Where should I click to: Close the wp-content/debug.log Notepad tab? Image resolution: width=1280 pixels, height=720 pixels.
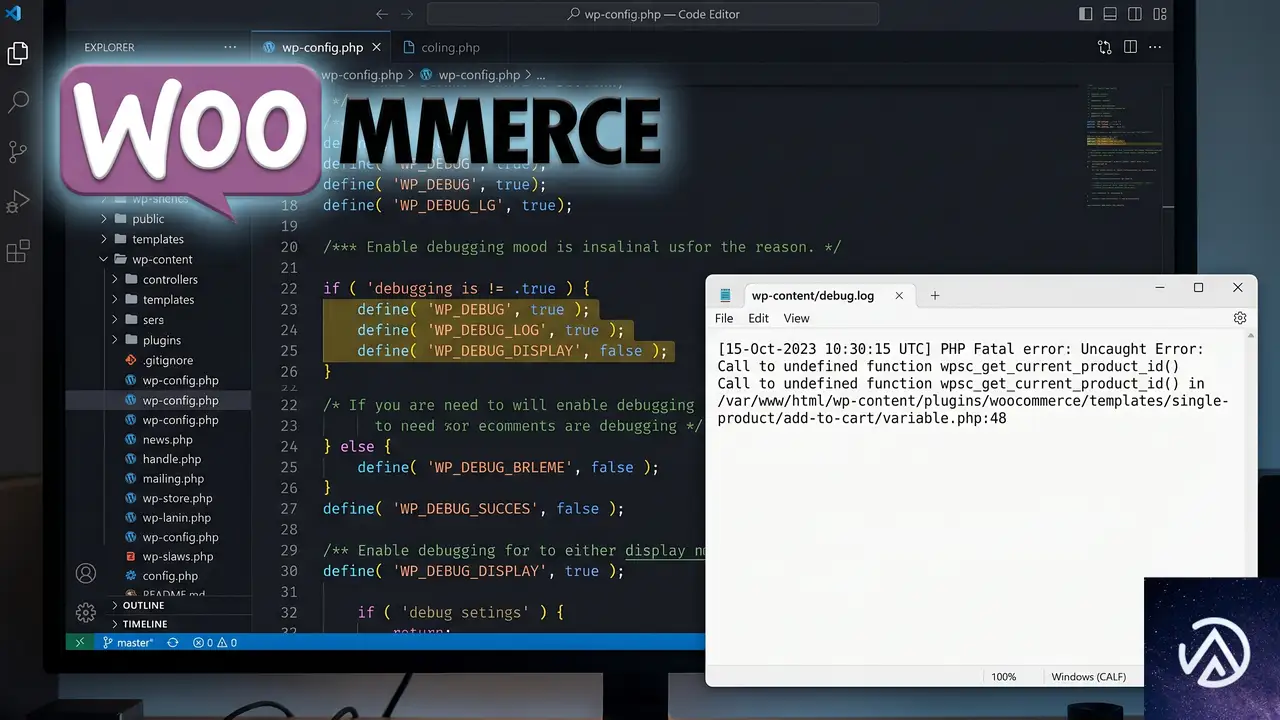(899, 295)
